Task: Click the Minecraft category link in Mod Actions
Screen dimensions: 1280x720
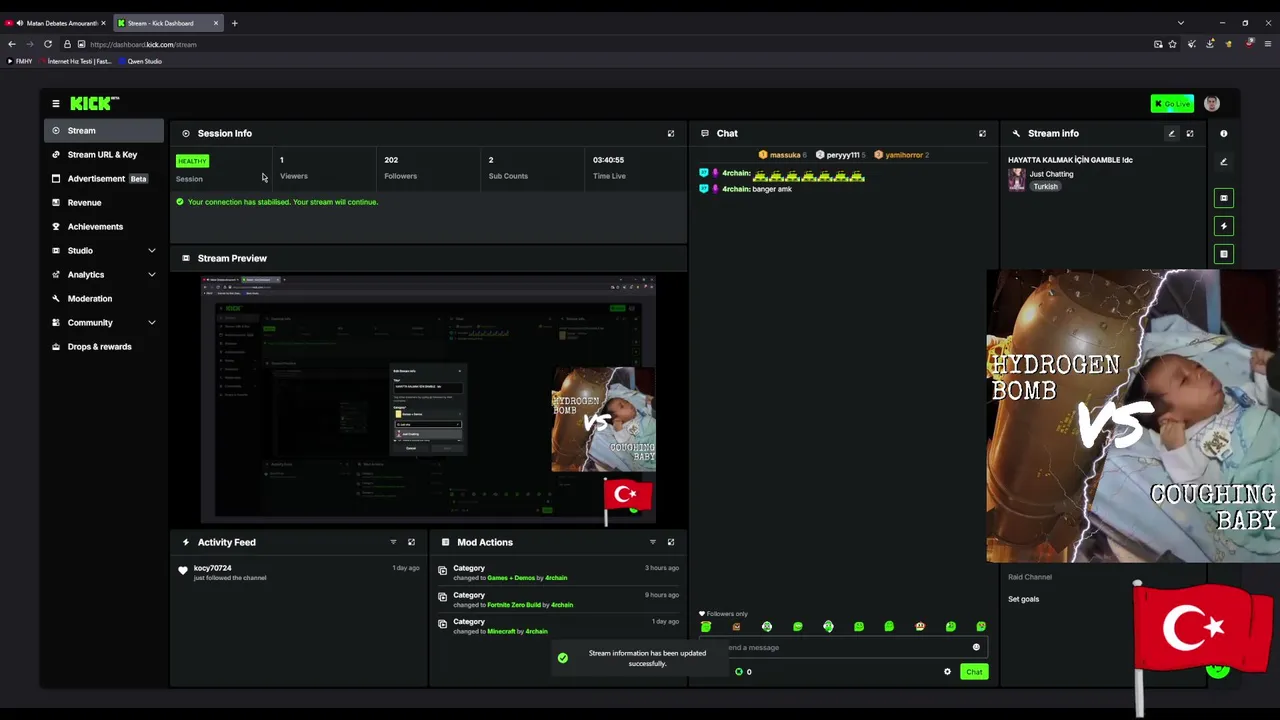Action: click(x=501, y=632)
